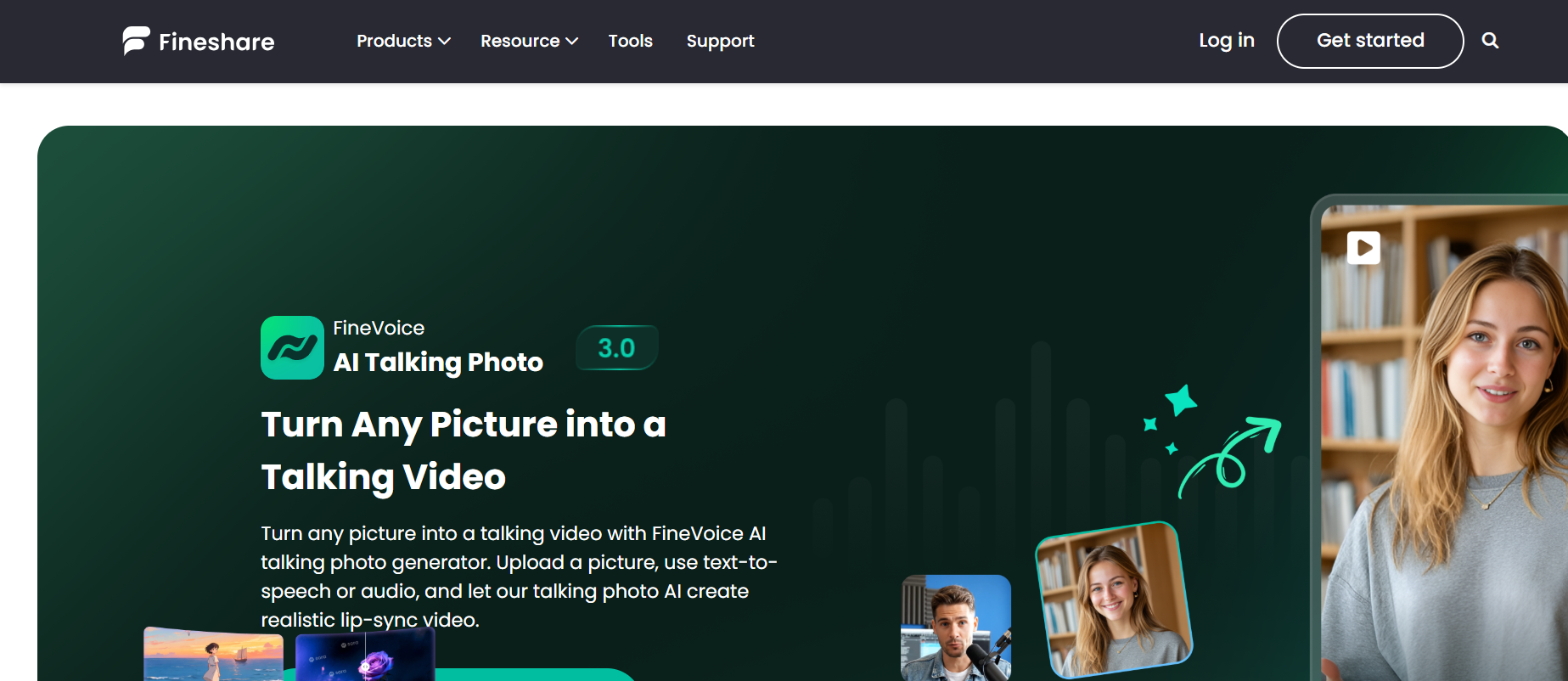Click the Log in link
This screenshot has height=681, width=1568.
(1227, 41)
